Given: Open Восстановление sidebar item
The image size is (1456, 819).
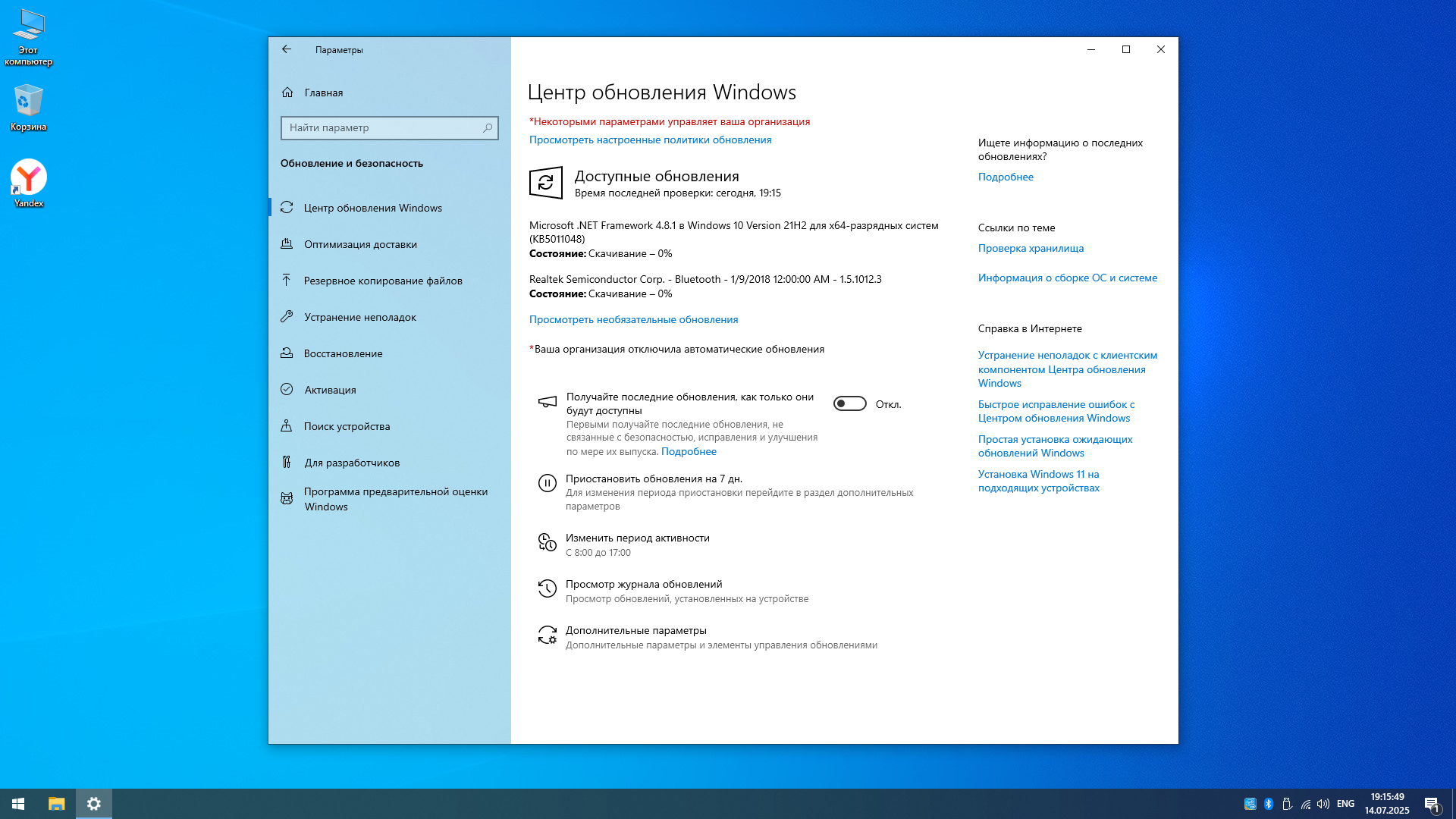Looking at the screenshot, I should 343,353.
